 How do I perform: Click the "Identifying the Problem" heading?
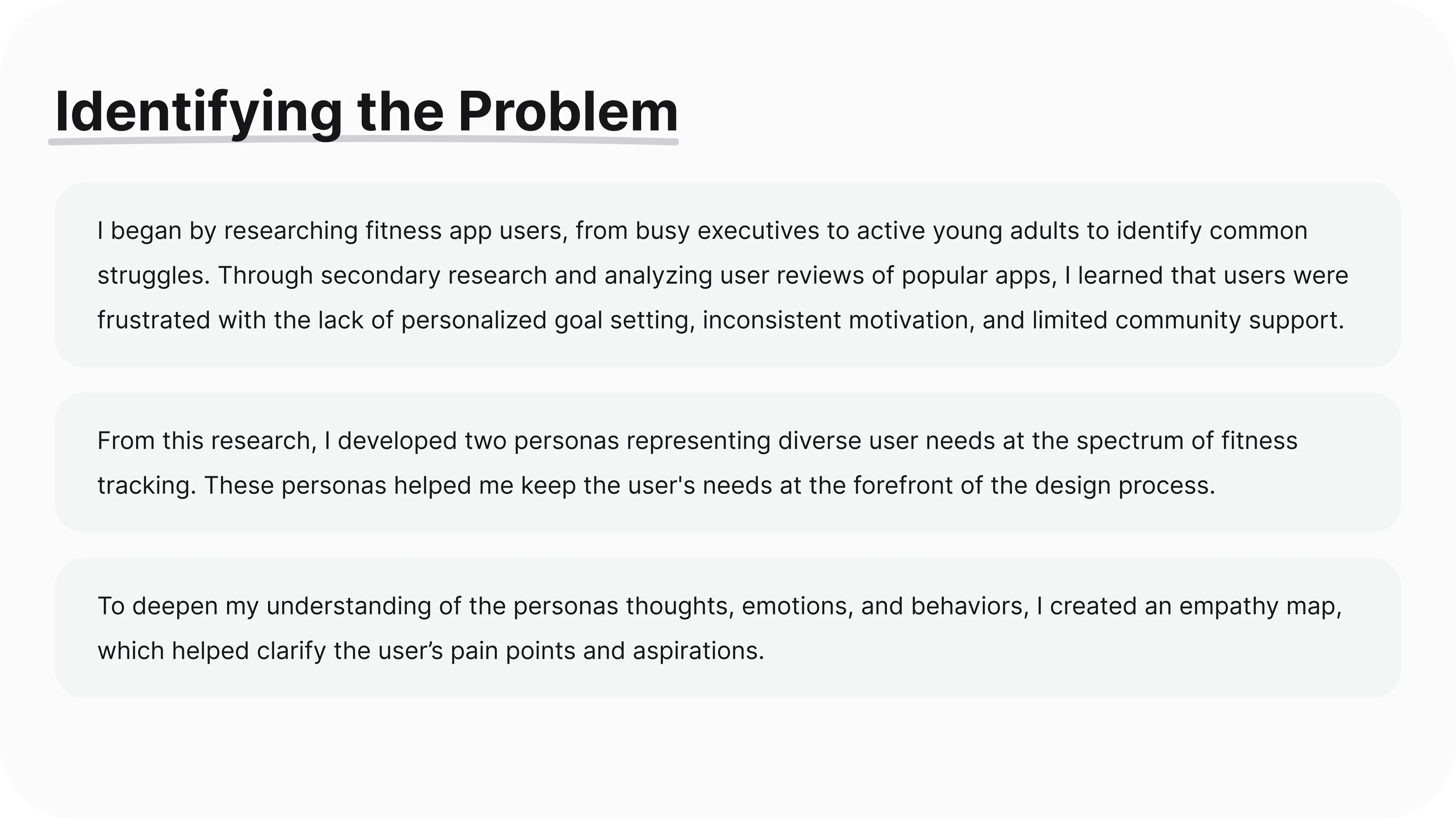point(366,112)
